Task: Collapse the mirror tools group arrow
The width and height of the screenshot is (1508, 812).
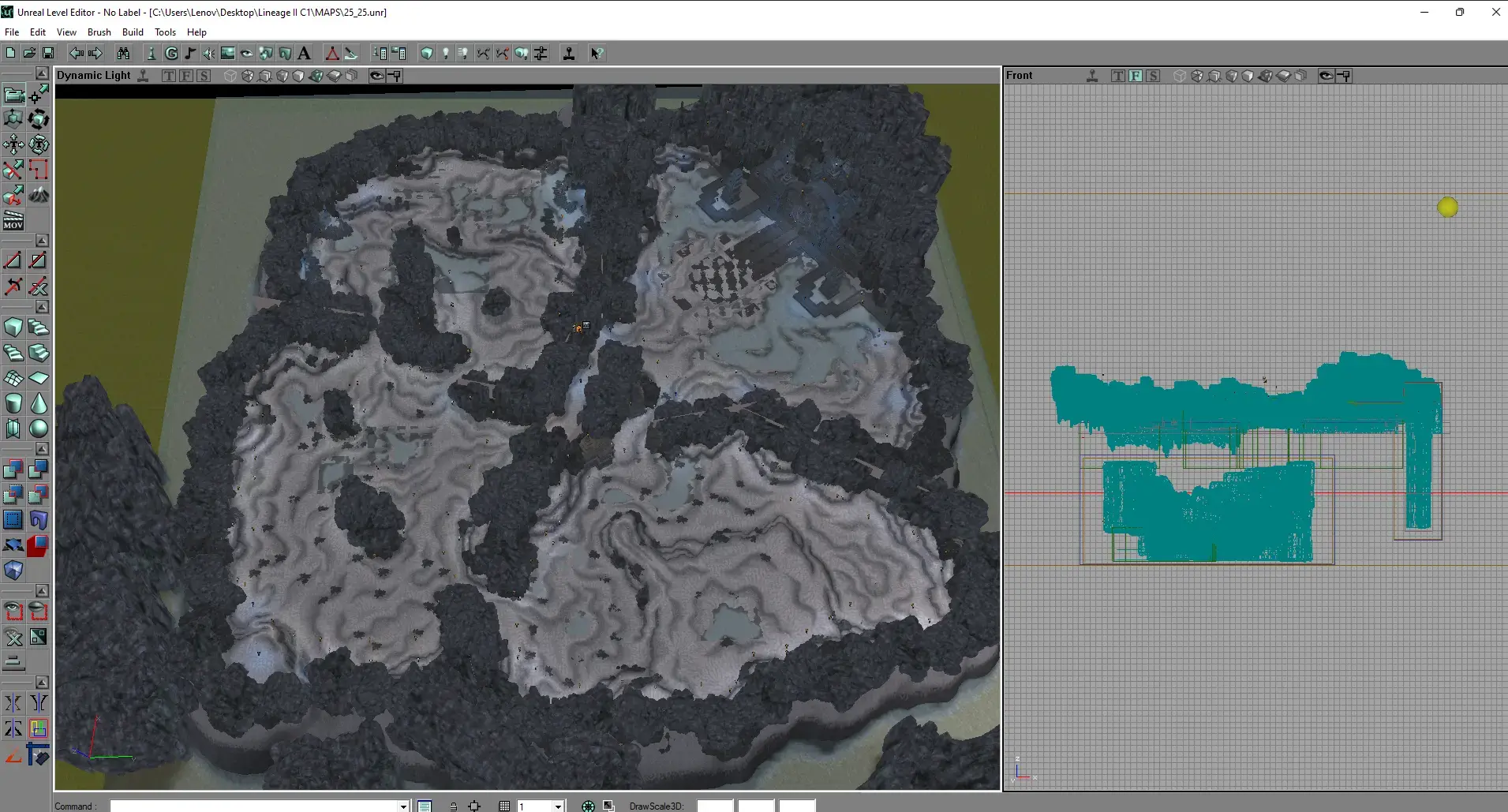Action: click(42, 683)
